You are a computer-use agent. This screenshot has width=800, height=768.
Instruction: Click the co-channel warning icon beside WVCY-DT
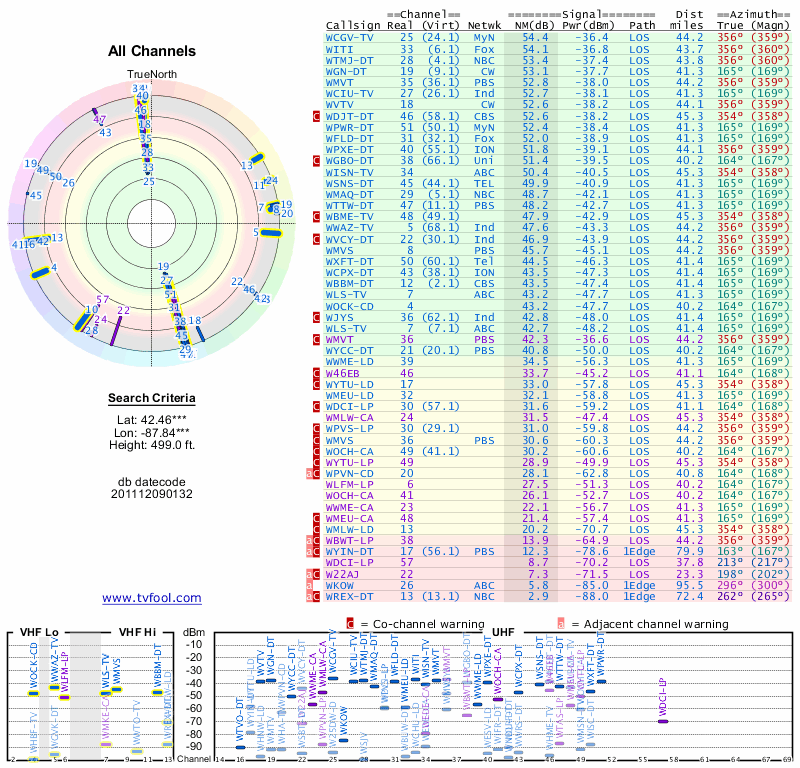tap(316, 239)
